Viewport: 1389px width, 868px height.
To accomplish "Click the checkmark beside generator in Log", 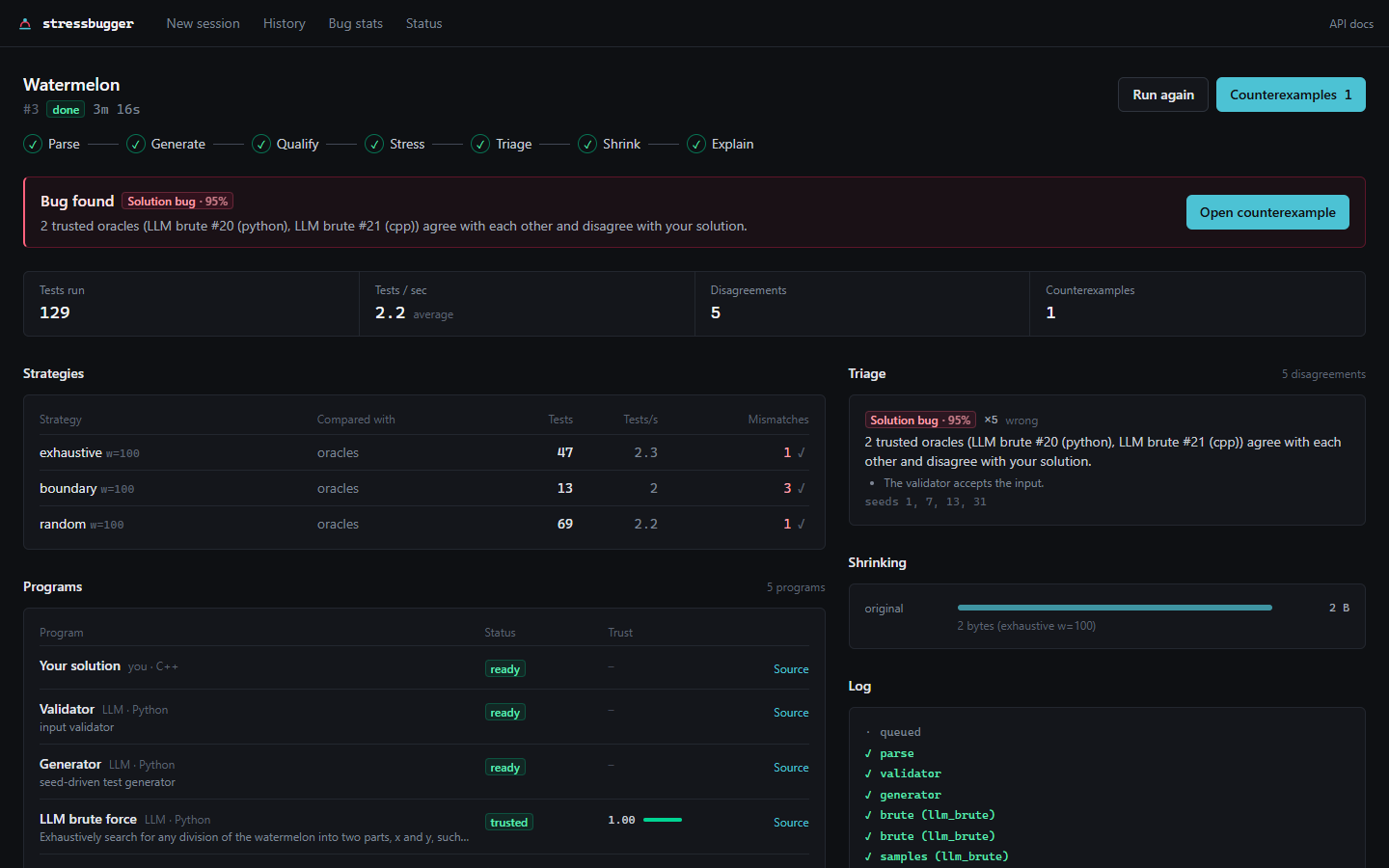I will tap(868, 795).
